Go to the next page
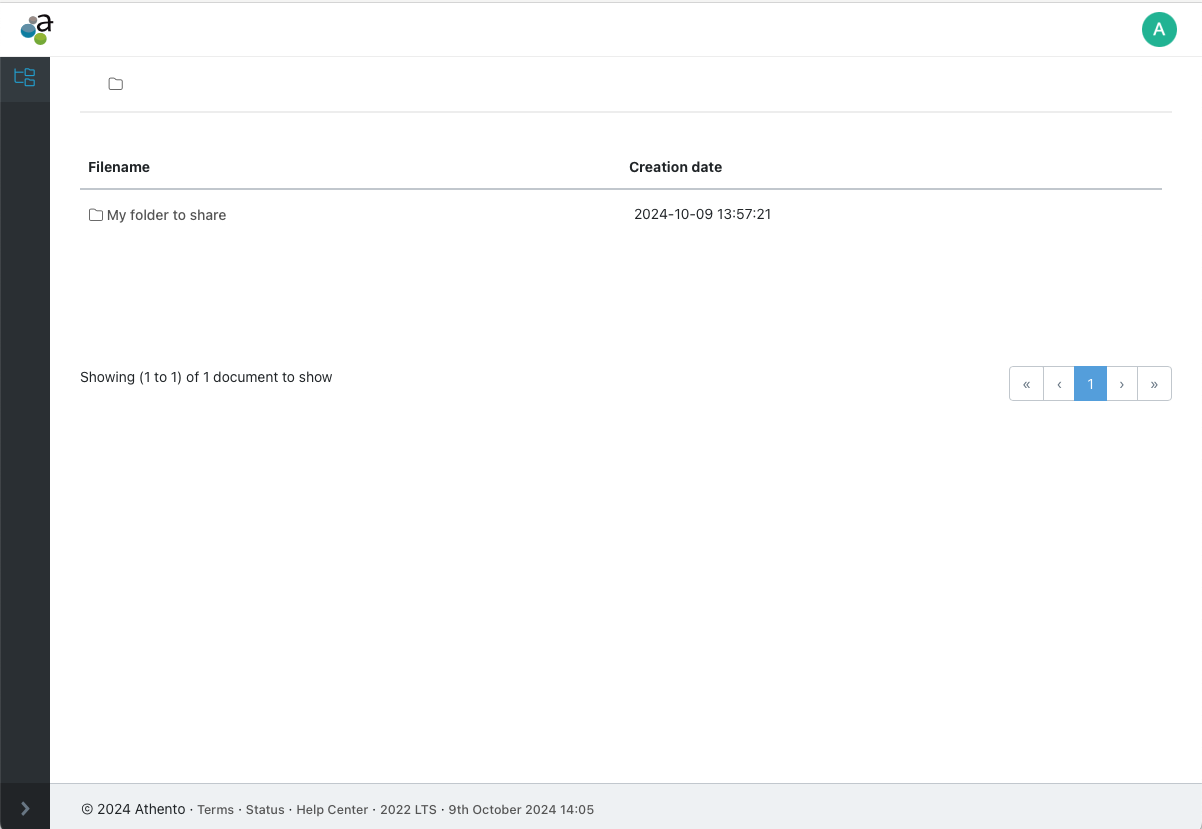The width and height of the screenshot is (1202, 829). pyautogui.click(x=1122, y=384)
